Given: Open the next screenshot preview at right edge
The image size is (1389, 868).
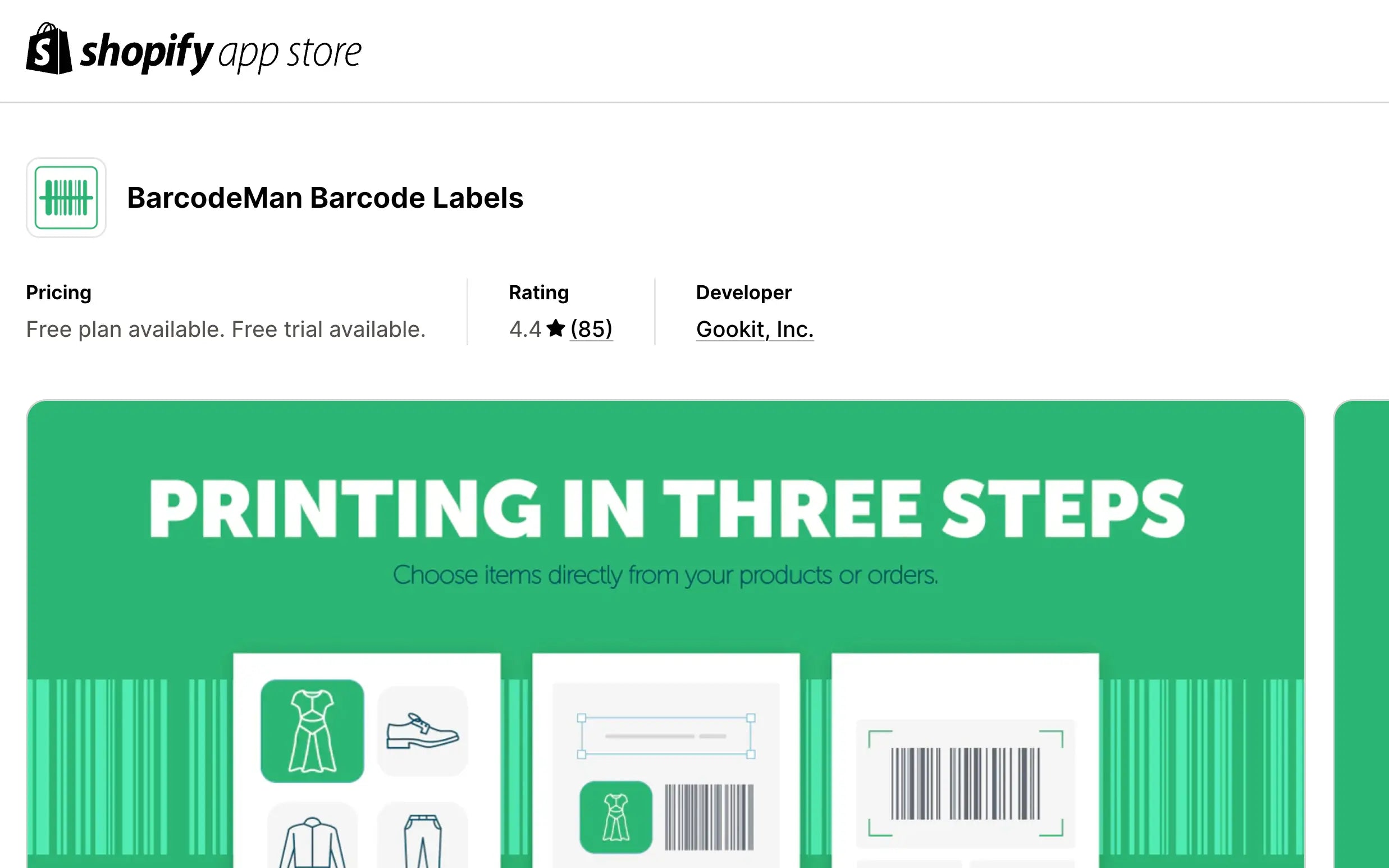Looking at the screenshot, I should tap(1361, 632).
